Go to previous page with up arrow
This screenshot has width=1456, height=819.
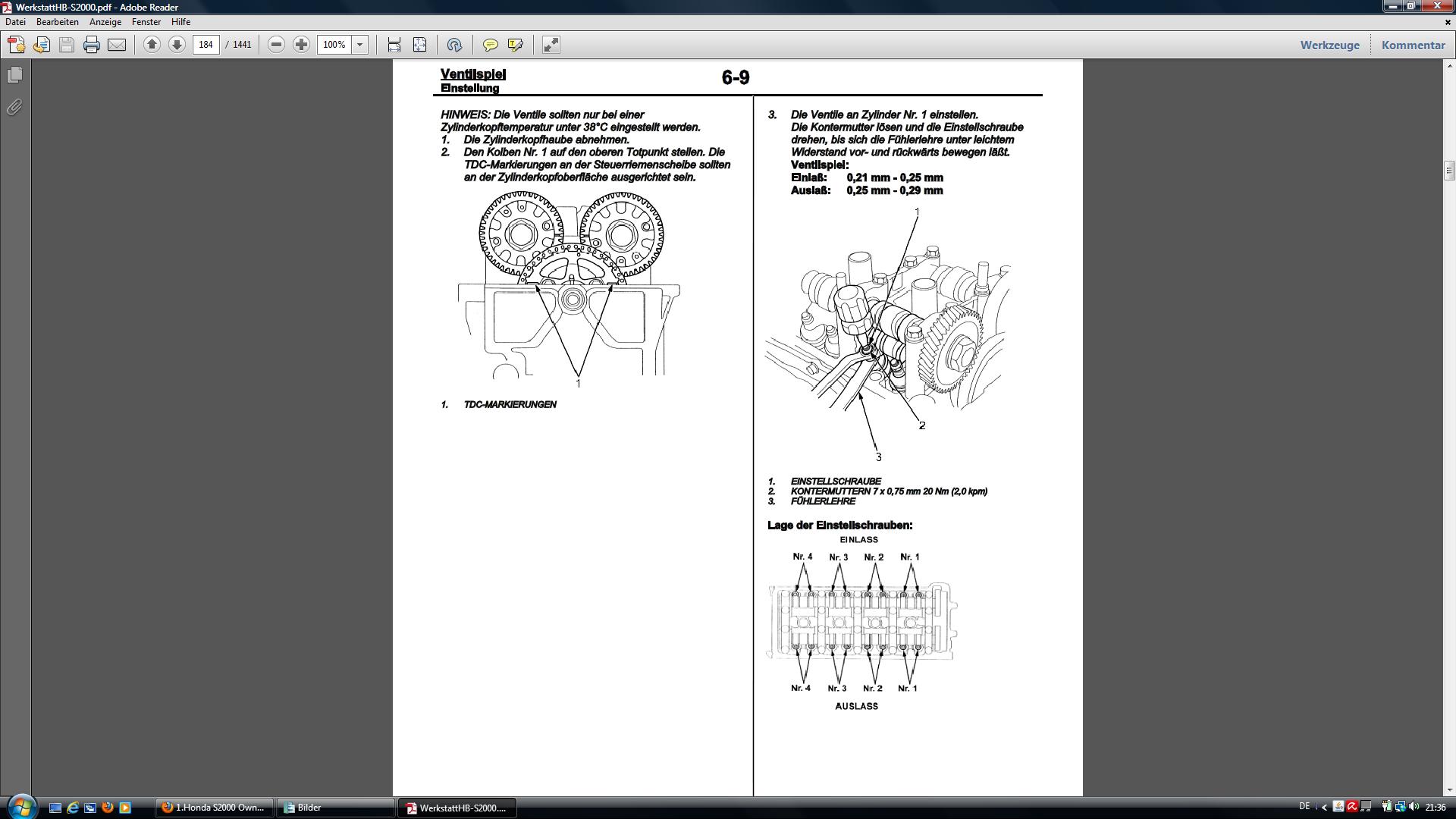pyautogui.click(x=152, y=45)
